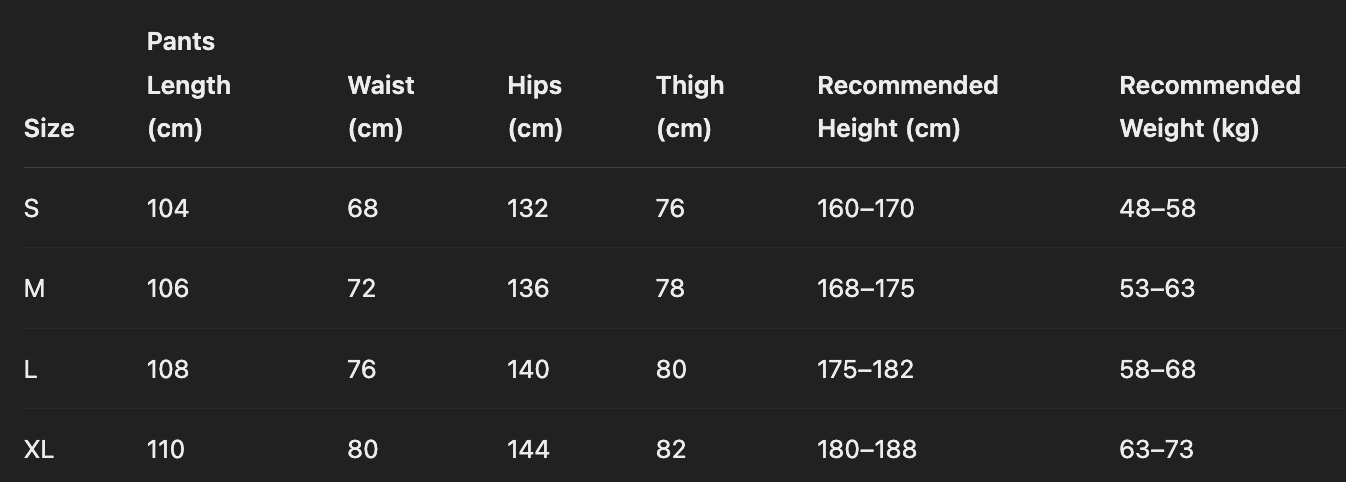Click the Recommended Height (cm) header

(x=907, y=107)
